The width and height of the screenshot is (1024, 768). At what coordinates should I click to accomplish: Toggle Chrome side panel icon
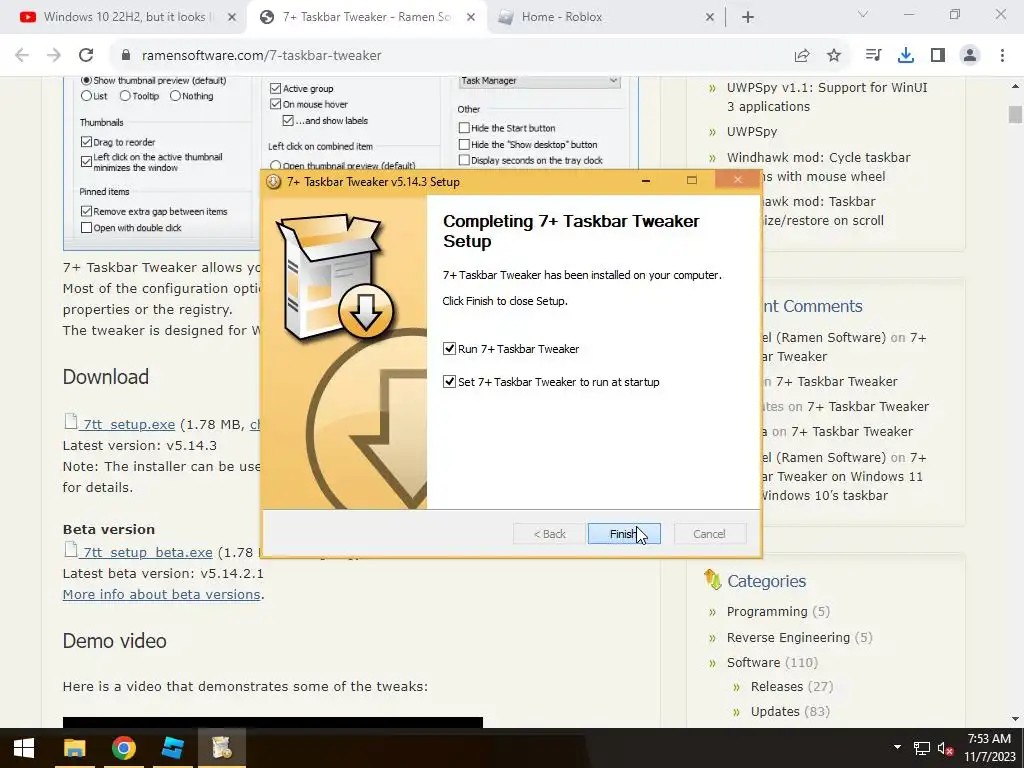point(938,55)
